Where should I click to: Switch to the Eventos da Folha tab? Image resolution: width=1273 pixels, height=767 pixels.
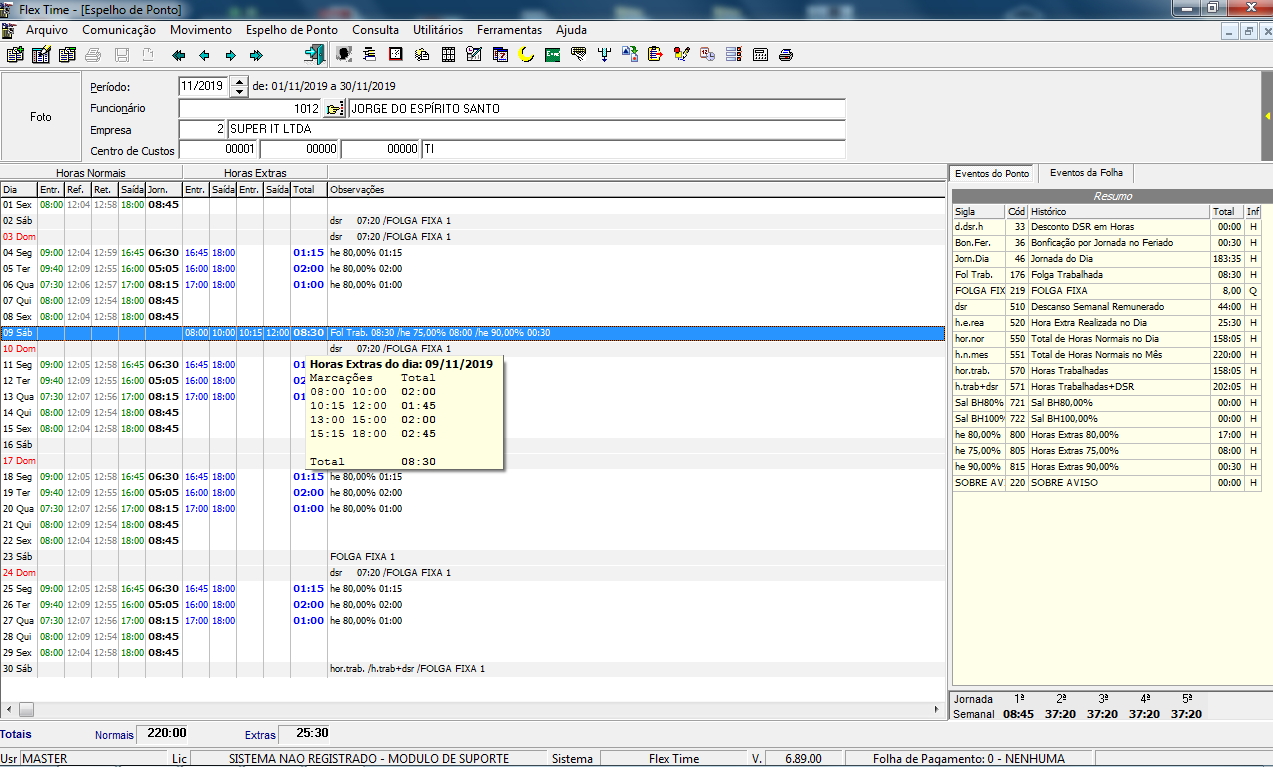tap(1086, 173)
